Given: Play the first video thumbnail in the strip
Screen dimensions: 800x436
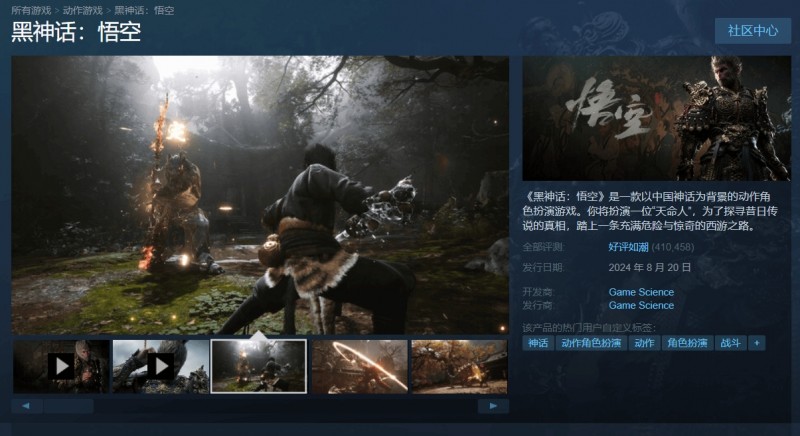Looking at the screenshot, I should pyautogui.click(x=60, y=366).
